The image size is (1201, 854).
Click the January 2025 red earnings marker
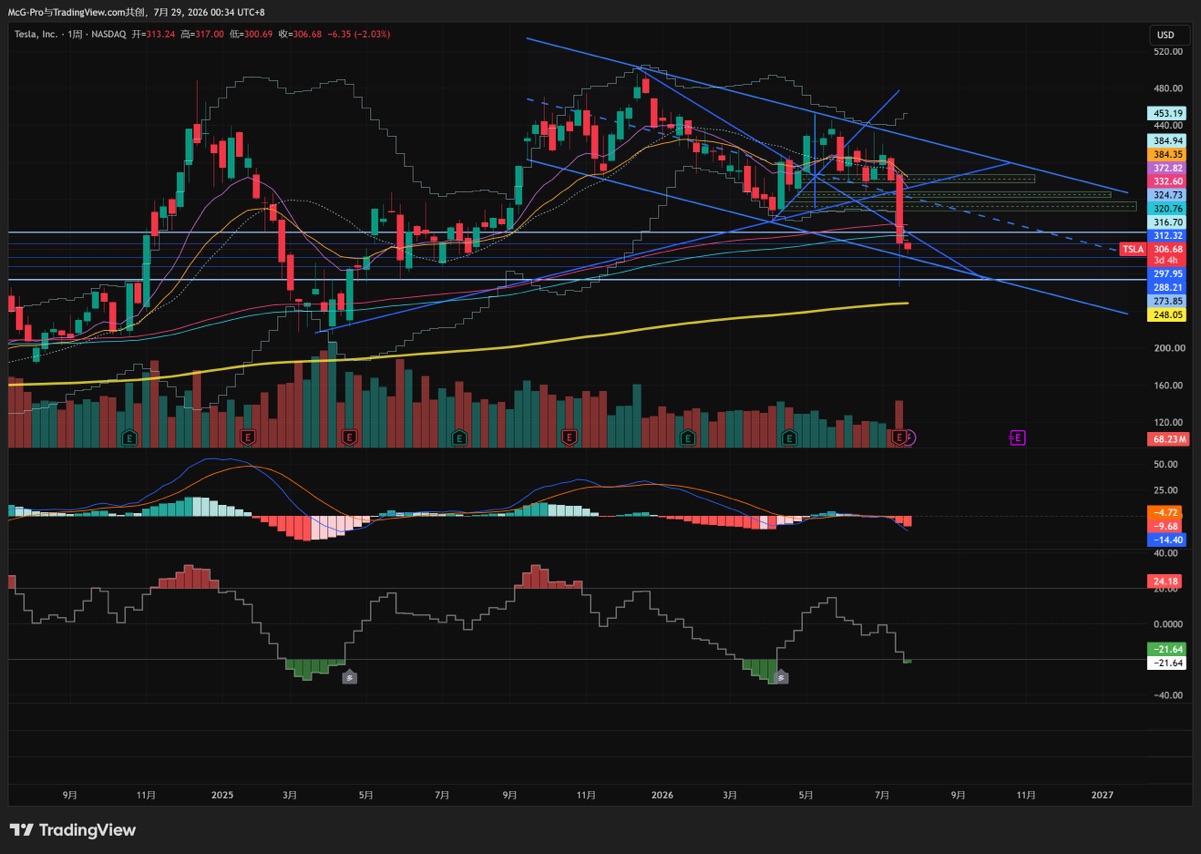pos(248,437)
